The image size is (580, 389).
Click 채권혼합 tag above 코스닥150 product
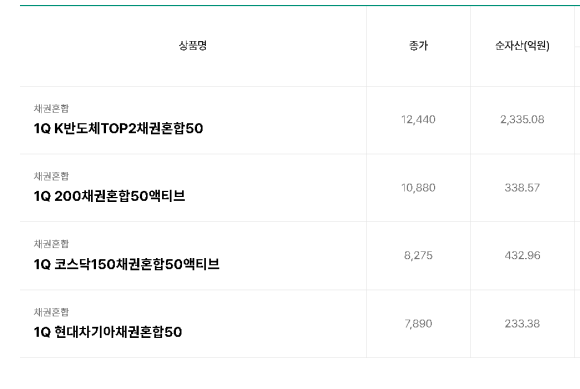pyautogui.click(x=51, y=244)
